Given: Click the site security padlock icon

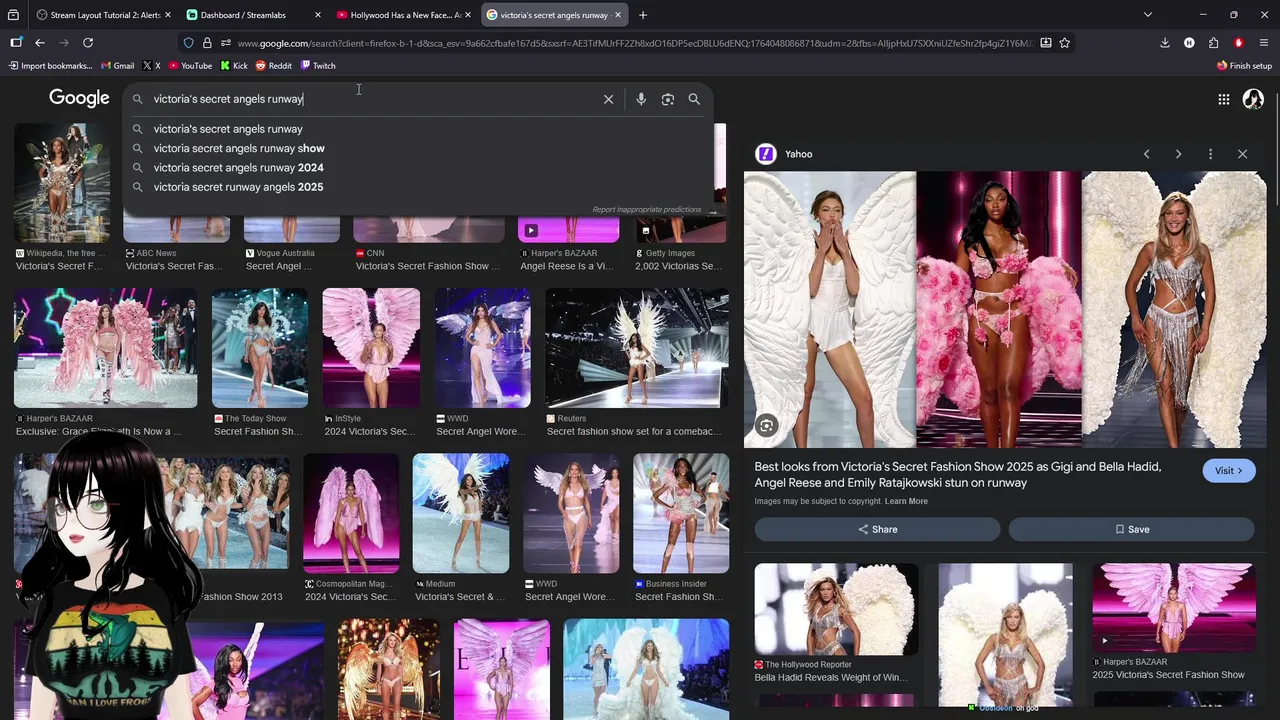Looking at the screenshot, I should coord(207,43).
